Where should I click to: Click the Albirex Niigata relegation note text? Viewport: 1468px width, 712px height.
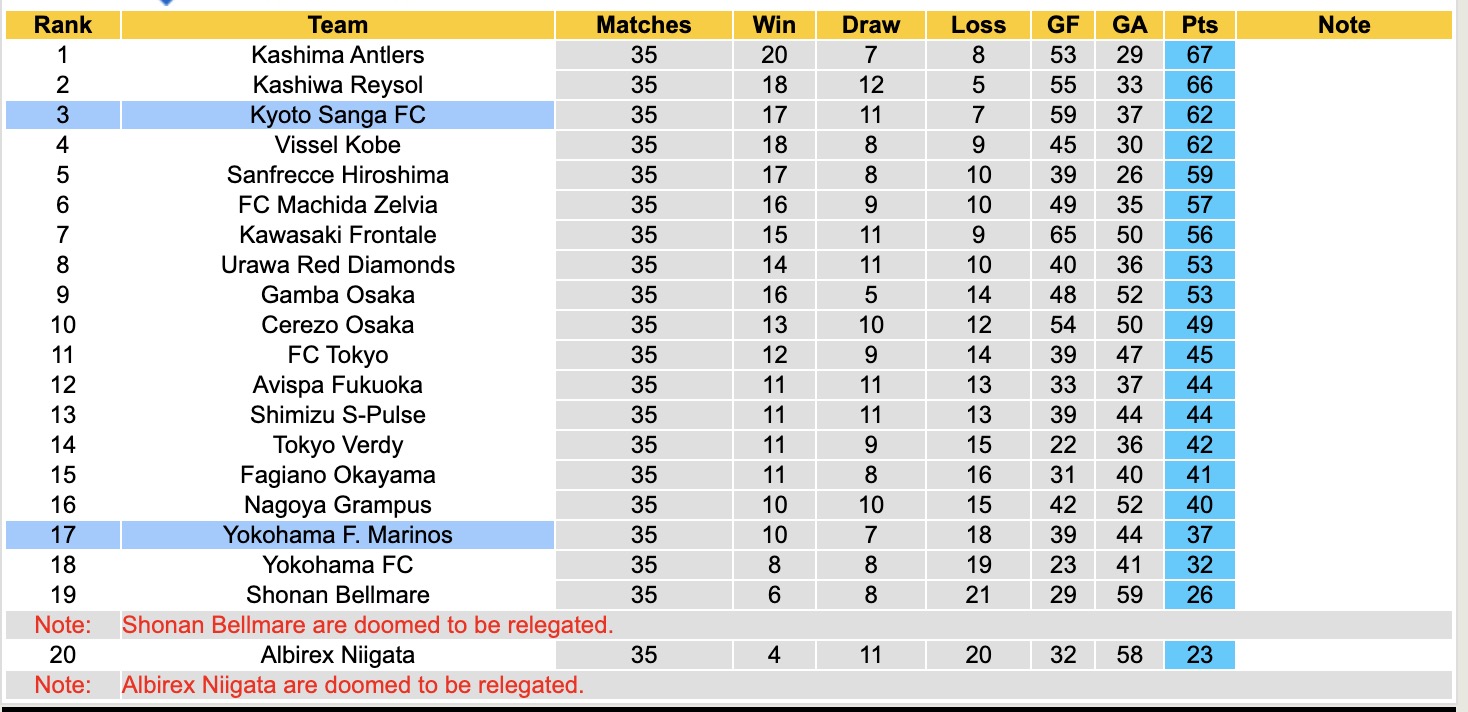[353, 685]
